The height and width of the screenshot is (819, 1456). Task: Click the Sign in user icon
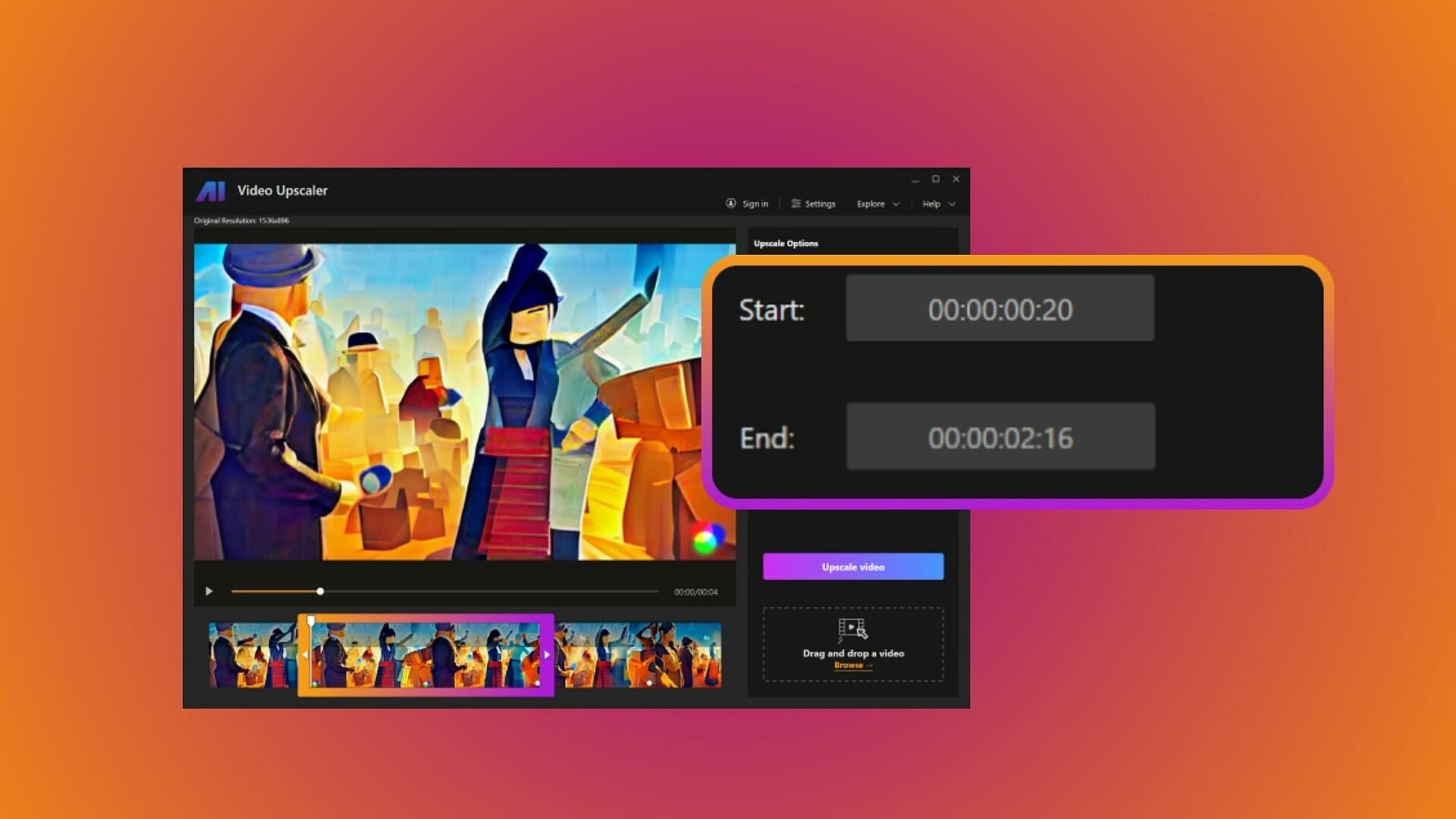(731, 203)
